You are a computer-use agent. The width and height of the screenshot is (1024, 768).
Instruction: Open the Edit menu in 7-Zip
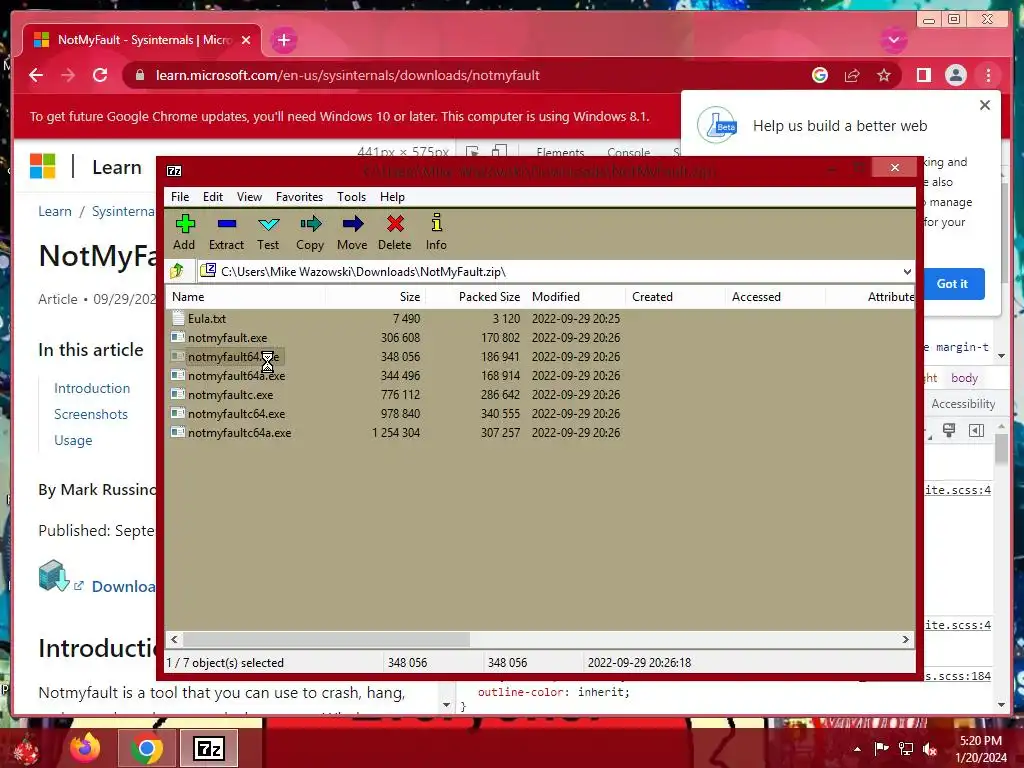[x=213, y=197]
